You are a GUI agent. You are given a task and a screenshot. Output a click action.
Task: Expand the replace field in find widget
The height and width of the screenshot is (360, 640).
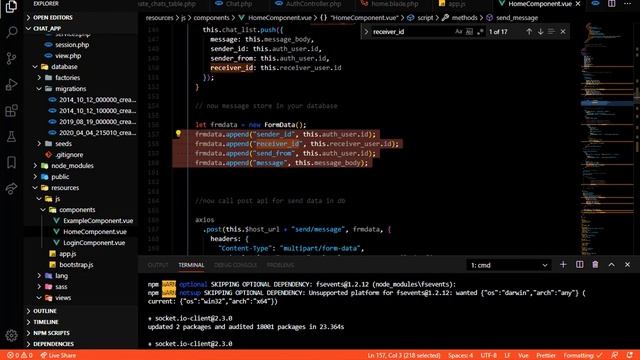366,31
